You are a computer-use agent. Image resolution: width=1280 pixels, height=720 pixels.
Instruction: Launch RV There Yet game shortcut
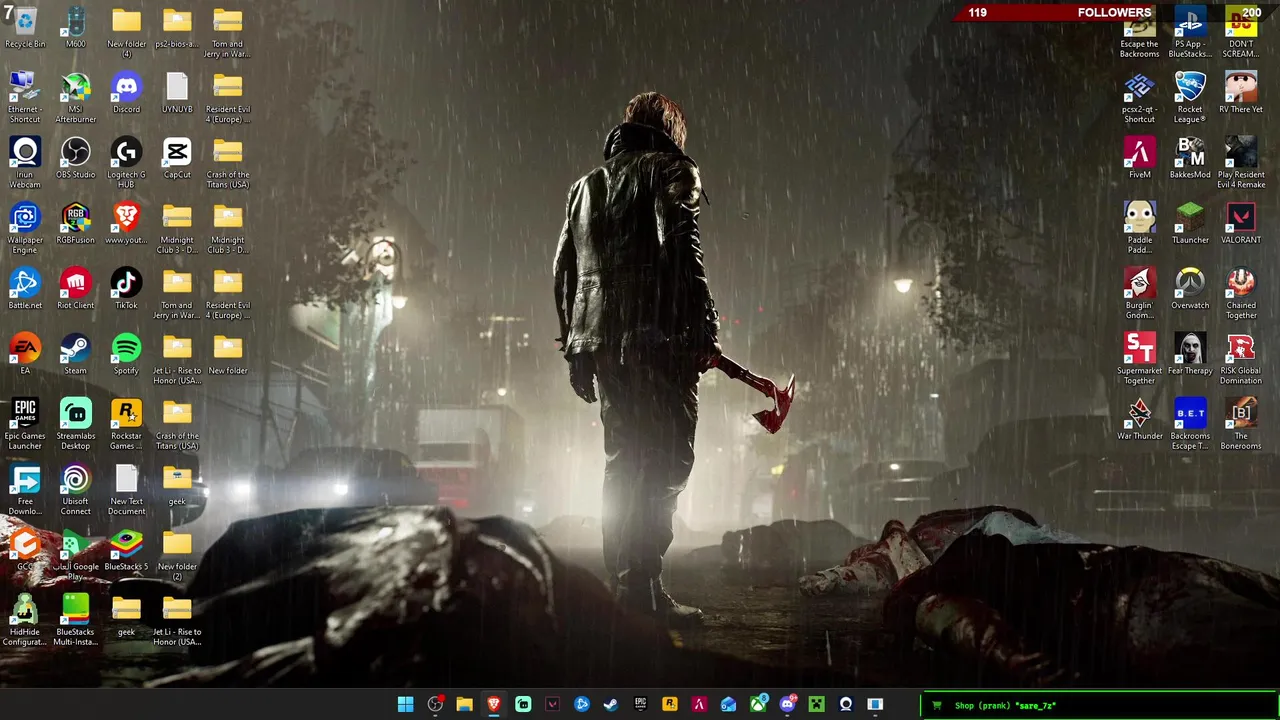[1241, 92]
